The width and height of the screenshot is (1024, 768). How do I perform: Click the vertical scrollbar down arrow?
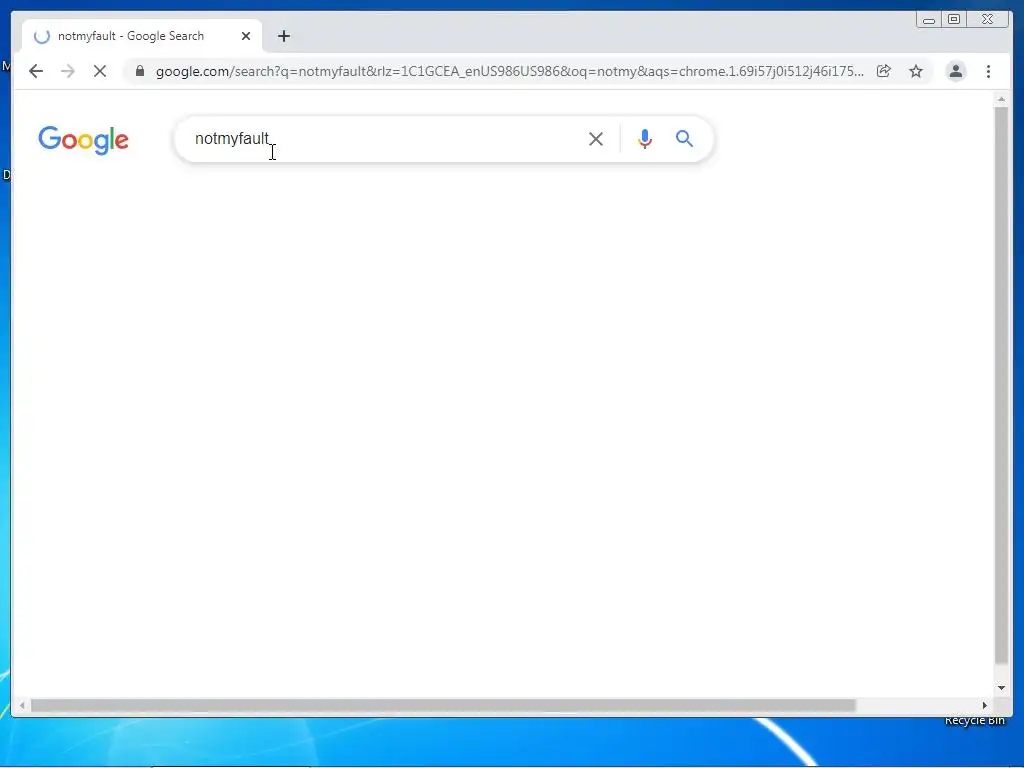[1001, 688]
